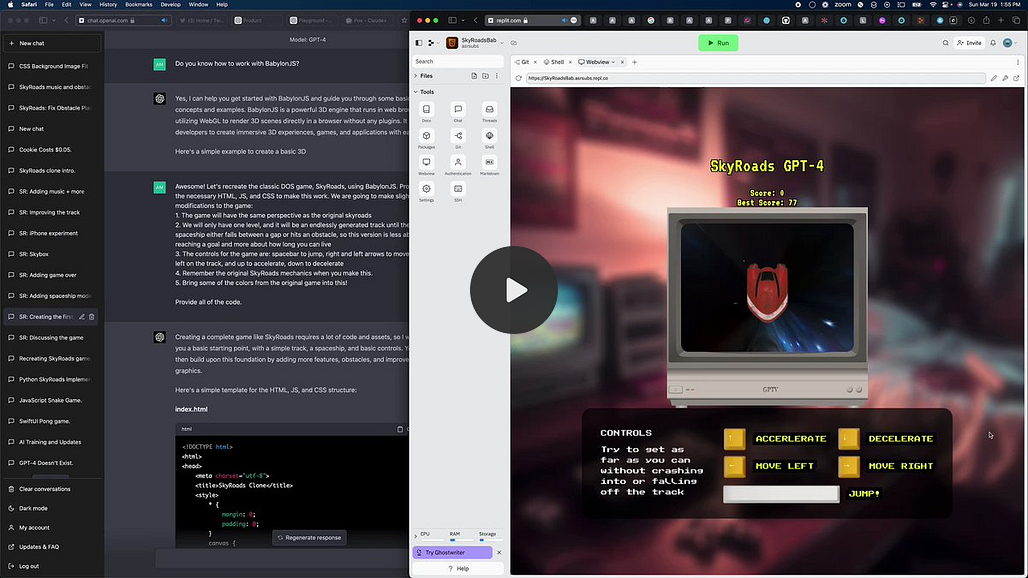This screenshot has height=578, width=1028.
Task: Open the Packages tool in Replit
Action: point(426,136)
